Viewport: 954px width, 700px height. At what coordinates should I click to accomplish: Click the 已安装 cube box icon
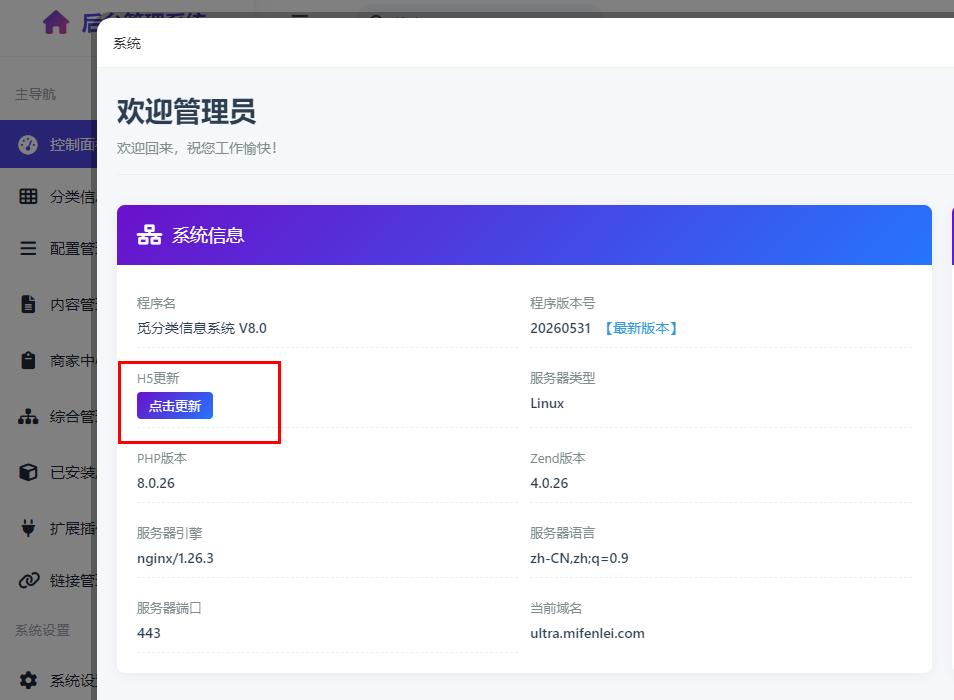coord(28,473)
